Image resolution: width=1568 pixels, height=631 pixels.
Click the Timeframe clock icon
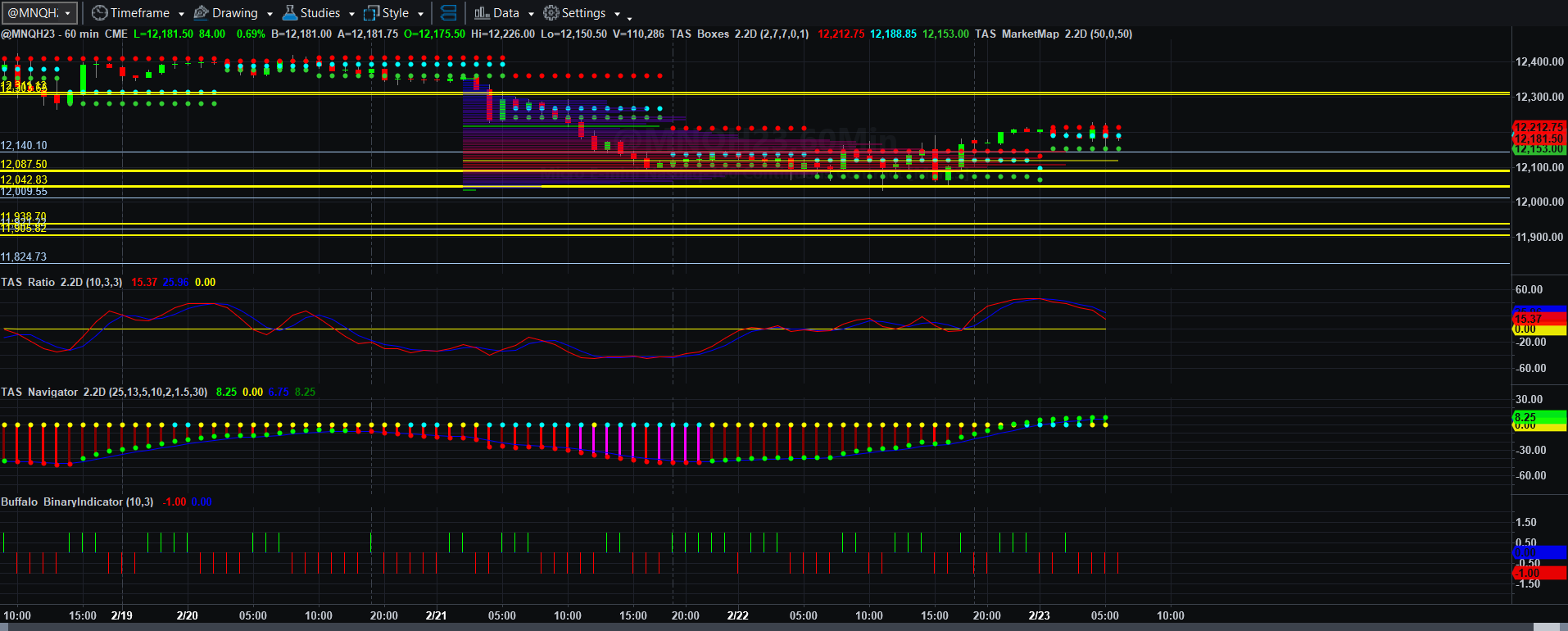tap(99, 13)
